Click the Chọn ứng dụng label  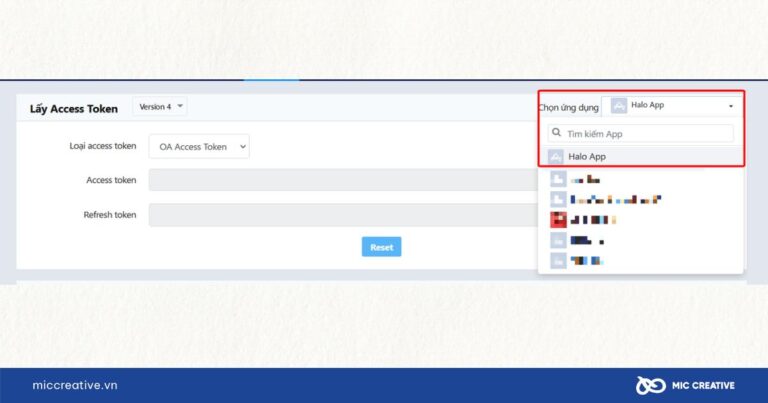(x=568, y=107)
